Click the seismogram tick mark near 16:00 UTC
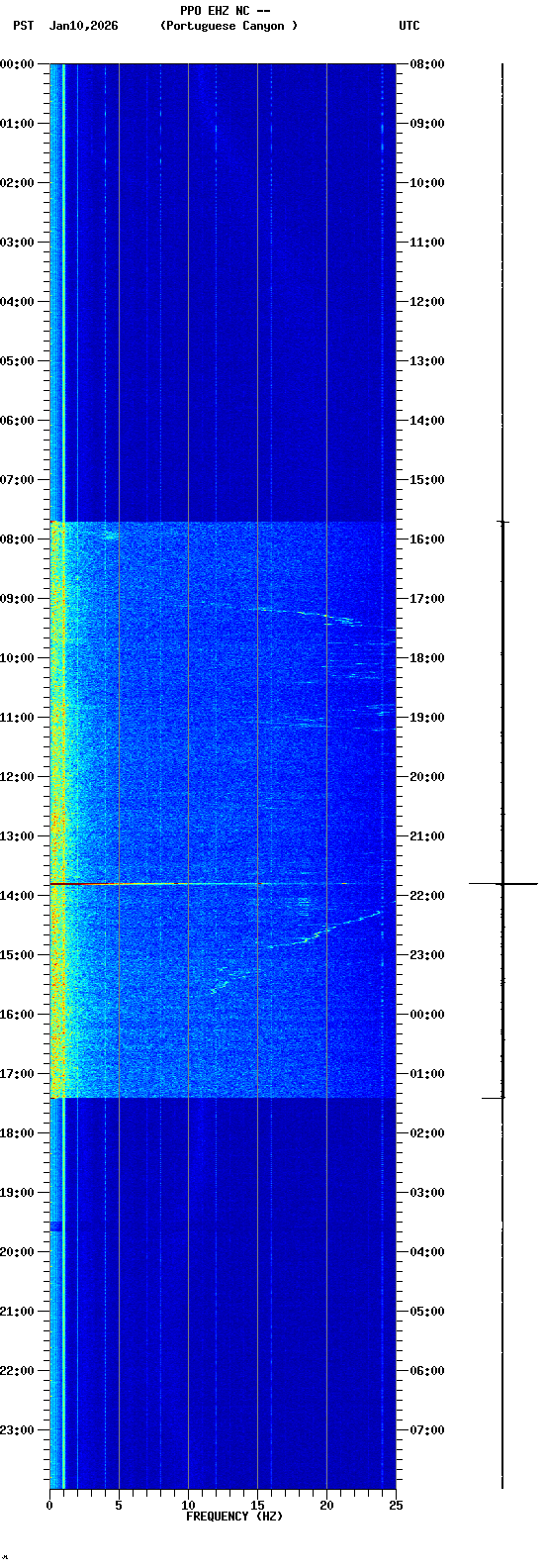The height and width of the screenshot is (1568, 546). [x=502, y=522]
